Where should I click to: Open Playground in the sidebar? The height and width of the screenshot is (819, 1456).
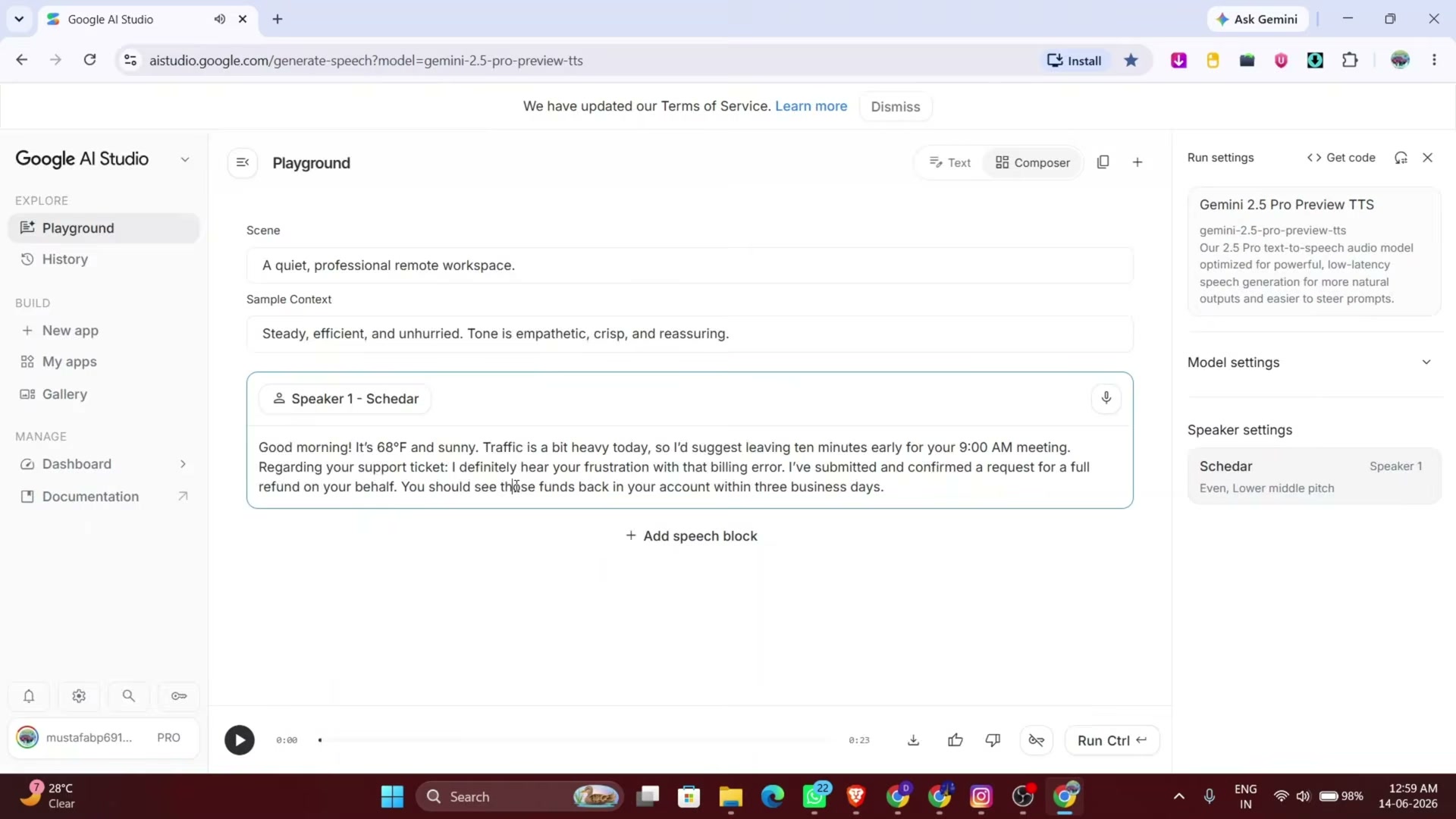[x=104, y=228]
